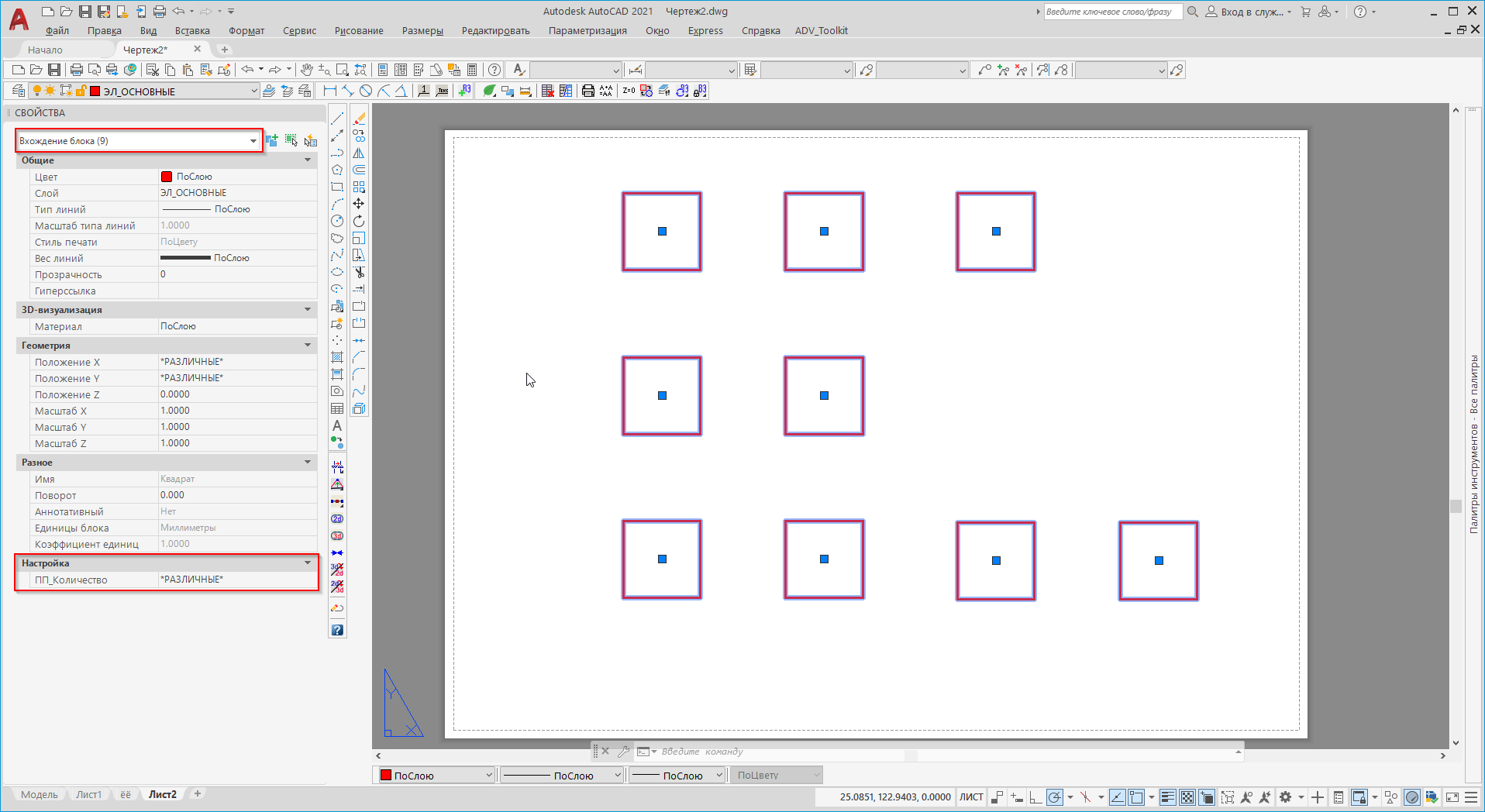Collapse the Общие section
Image resolution: width=1485 pixels, height=812 pixels.
(x=308, y=160)
